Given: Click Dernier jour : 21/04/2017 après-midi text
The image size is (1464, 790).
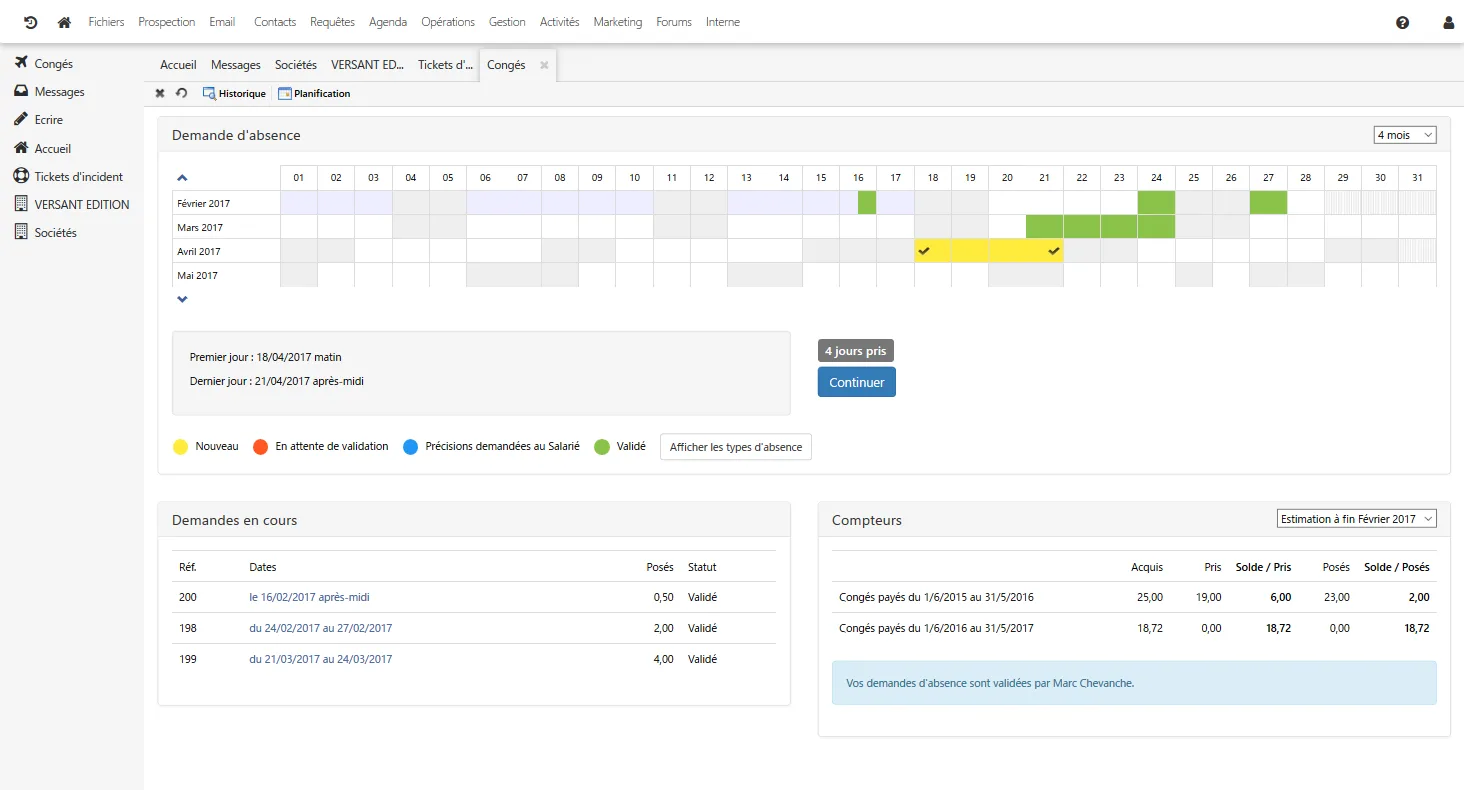Looking at the screenshot, I should [x=277, y=381].
